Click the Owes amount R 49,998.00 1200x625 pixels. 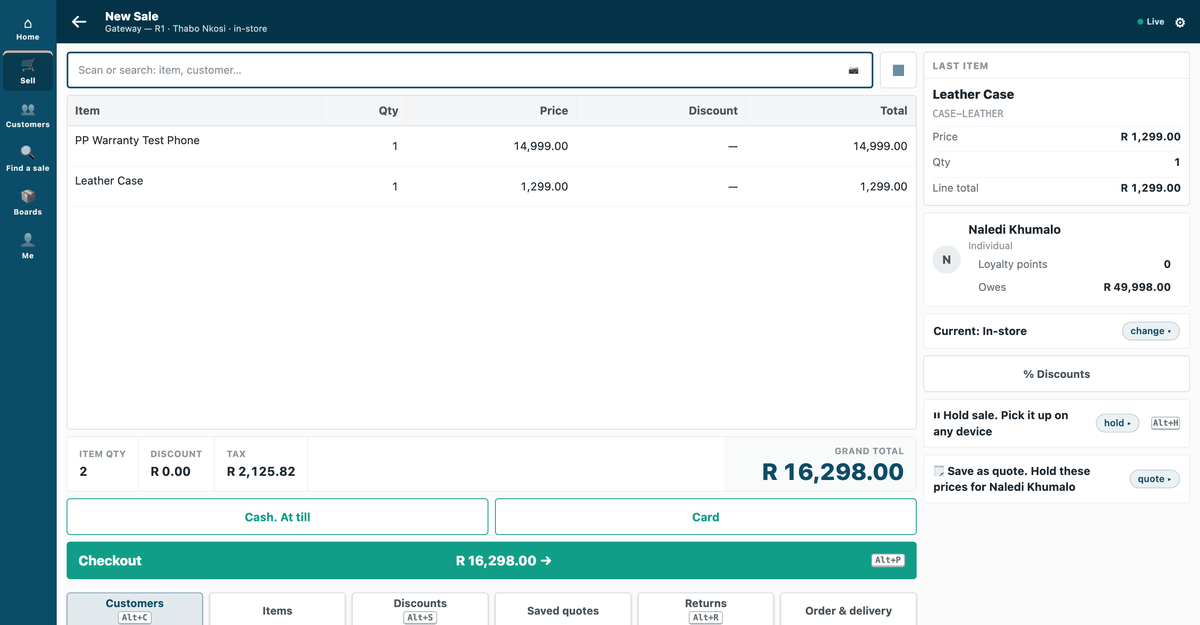(1137, 287)
